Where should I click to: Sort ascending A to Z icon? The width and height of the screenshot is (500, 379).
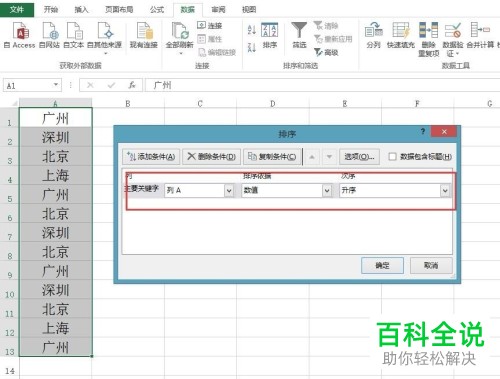[x=252, y=30]
